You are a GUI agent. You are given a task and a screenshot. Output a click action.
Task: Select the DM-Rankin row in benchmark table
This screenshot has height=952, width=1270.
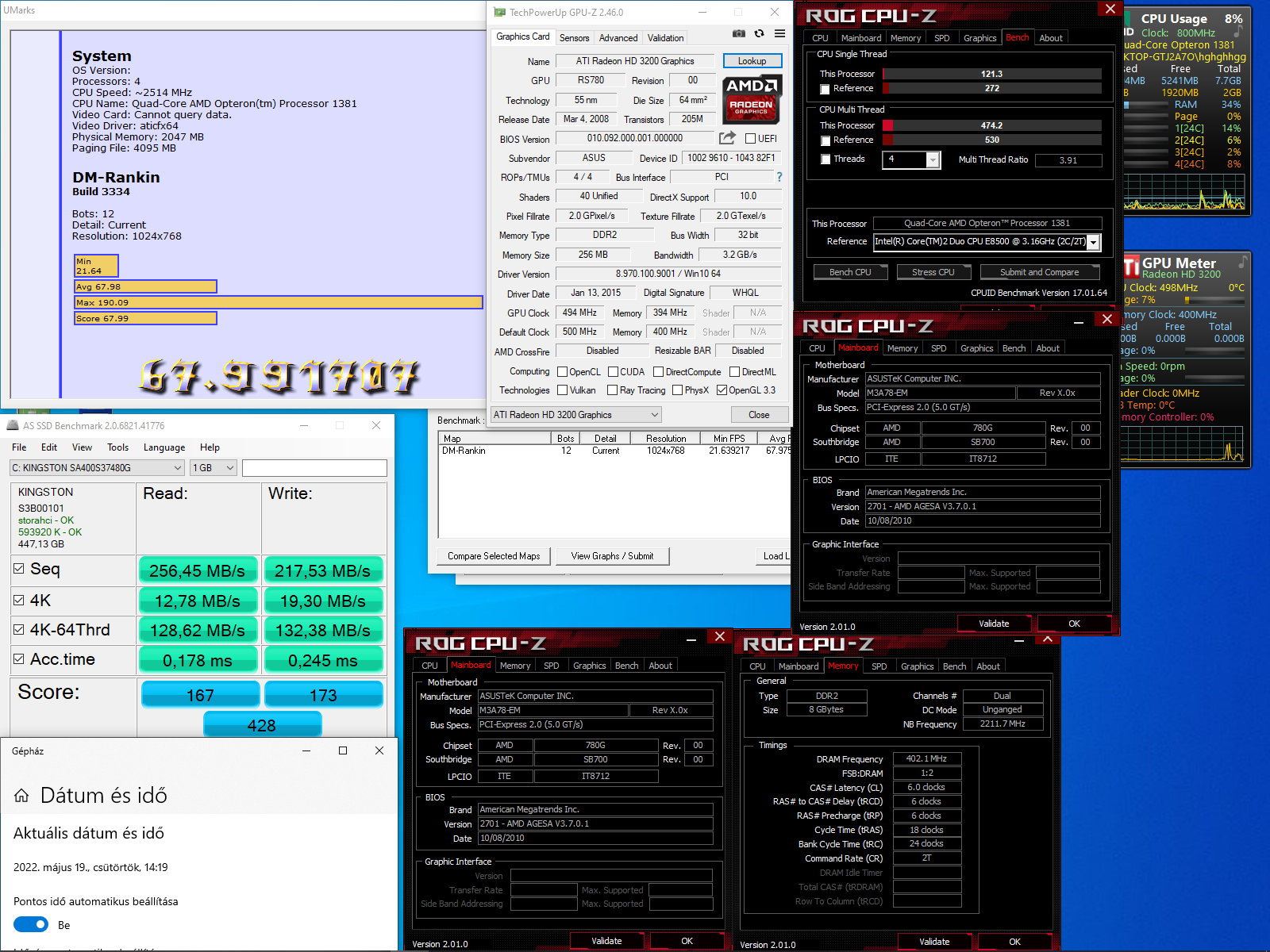(x=614, y=451)
